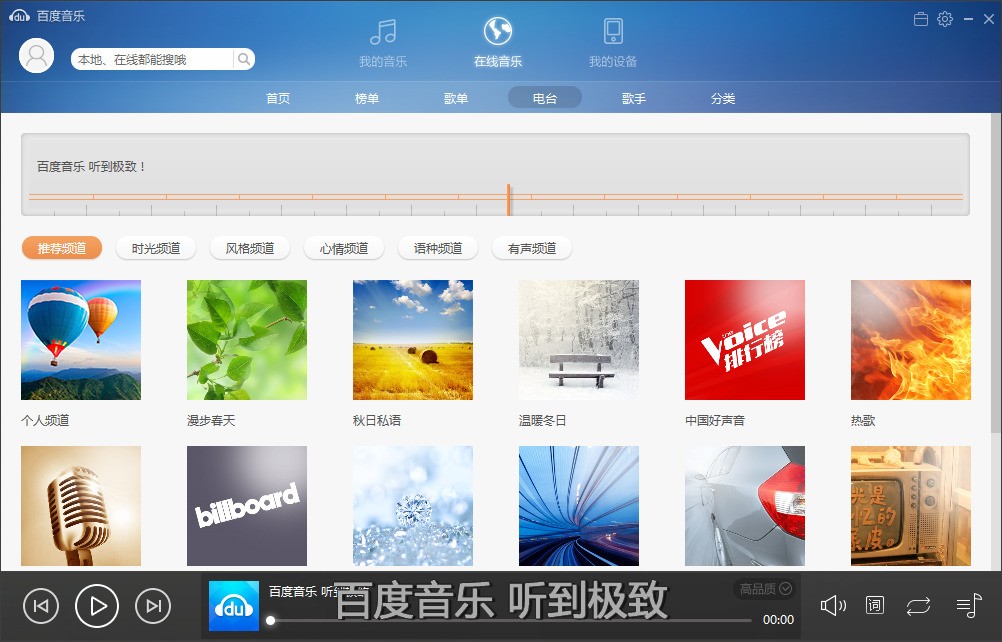Open the 我的设备 phone icon
The height and width of the screenshot is (642, 1002).
pos(613,31)
